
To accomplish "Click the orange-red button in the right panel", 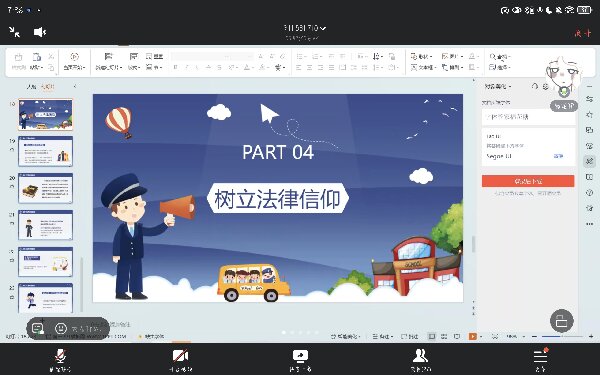I will click(x=528, y=181).
